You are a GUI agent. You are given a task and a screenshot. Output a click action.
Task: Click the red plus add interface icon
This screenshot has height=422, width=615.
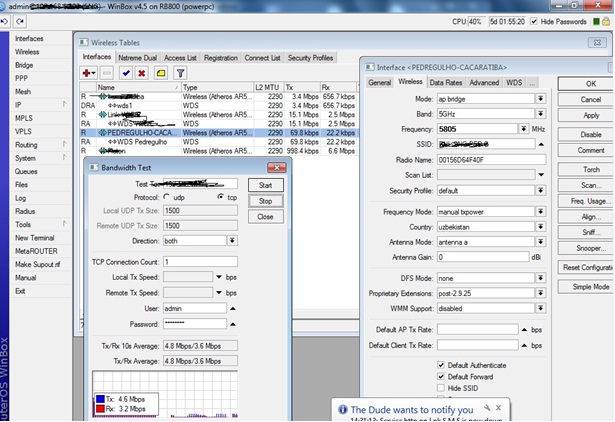coord(88,73)
